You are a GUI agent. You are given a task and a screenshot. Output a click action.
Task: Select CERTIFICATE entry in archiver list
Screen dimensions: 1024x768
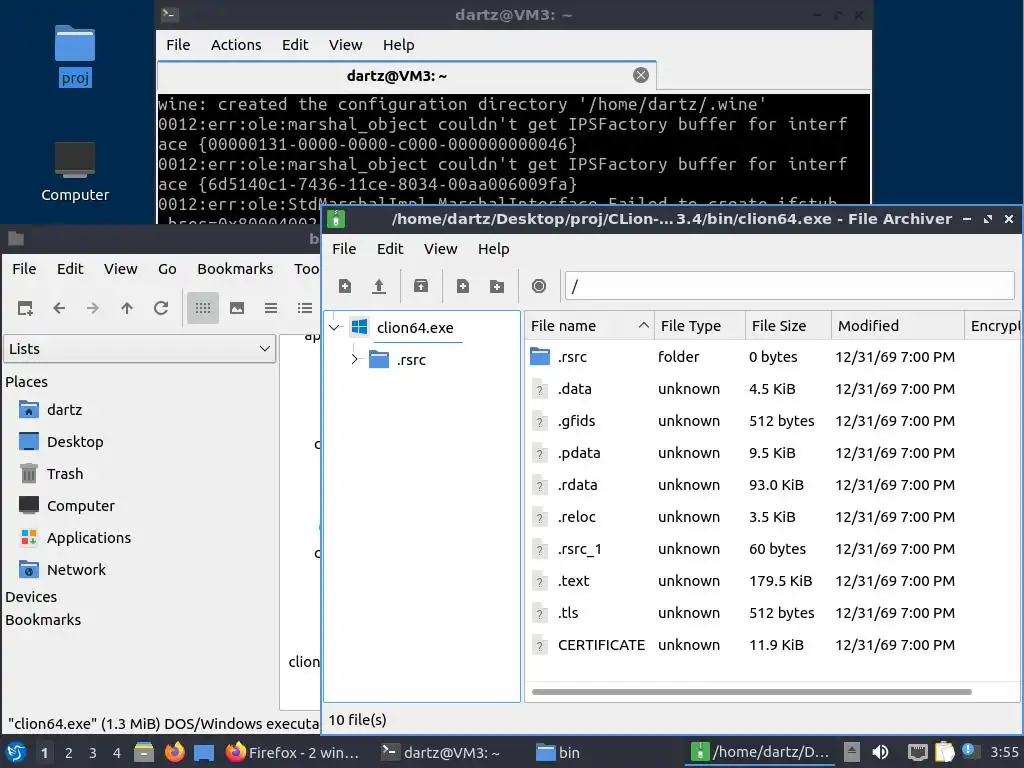point(773,645)
